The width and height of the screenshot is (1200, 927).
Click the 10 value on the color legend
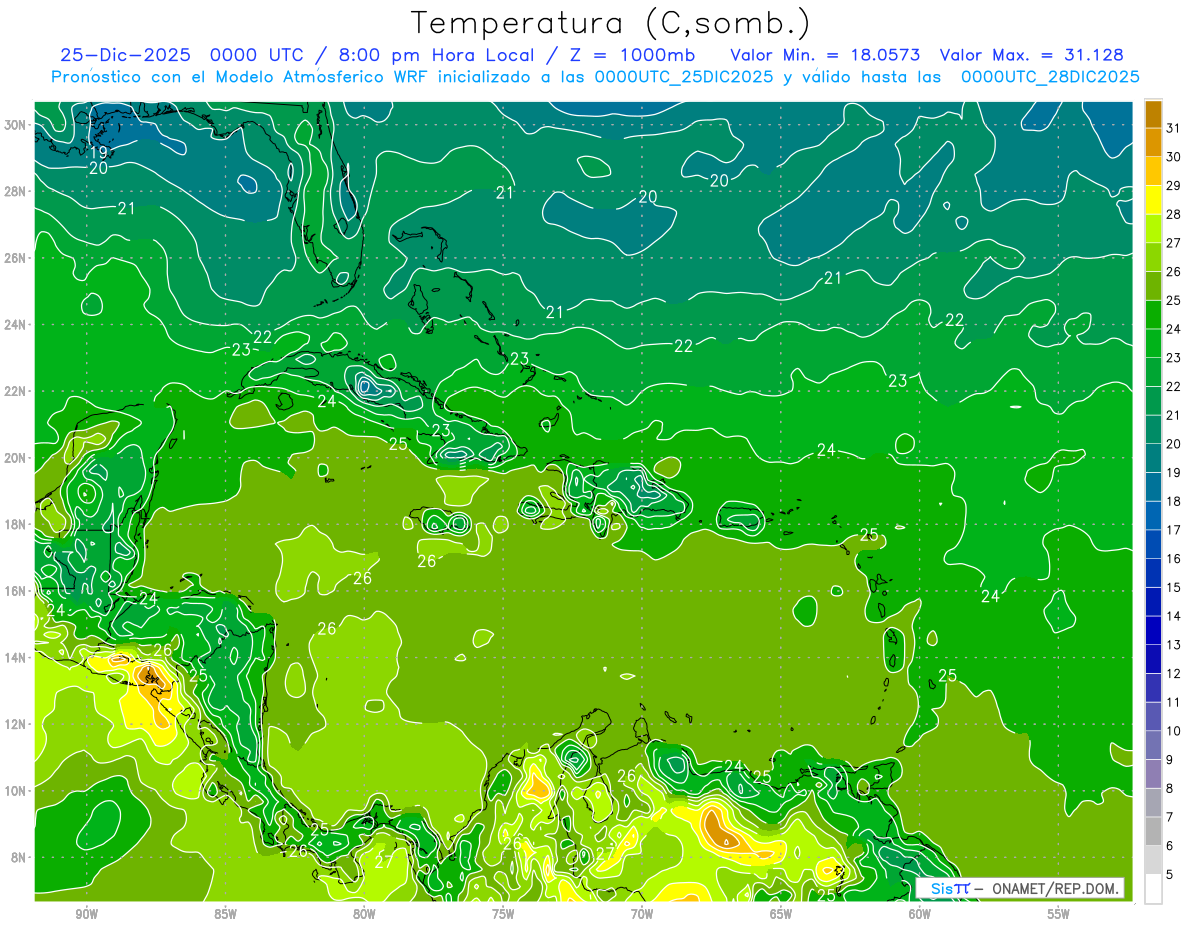coord(1174,731)
